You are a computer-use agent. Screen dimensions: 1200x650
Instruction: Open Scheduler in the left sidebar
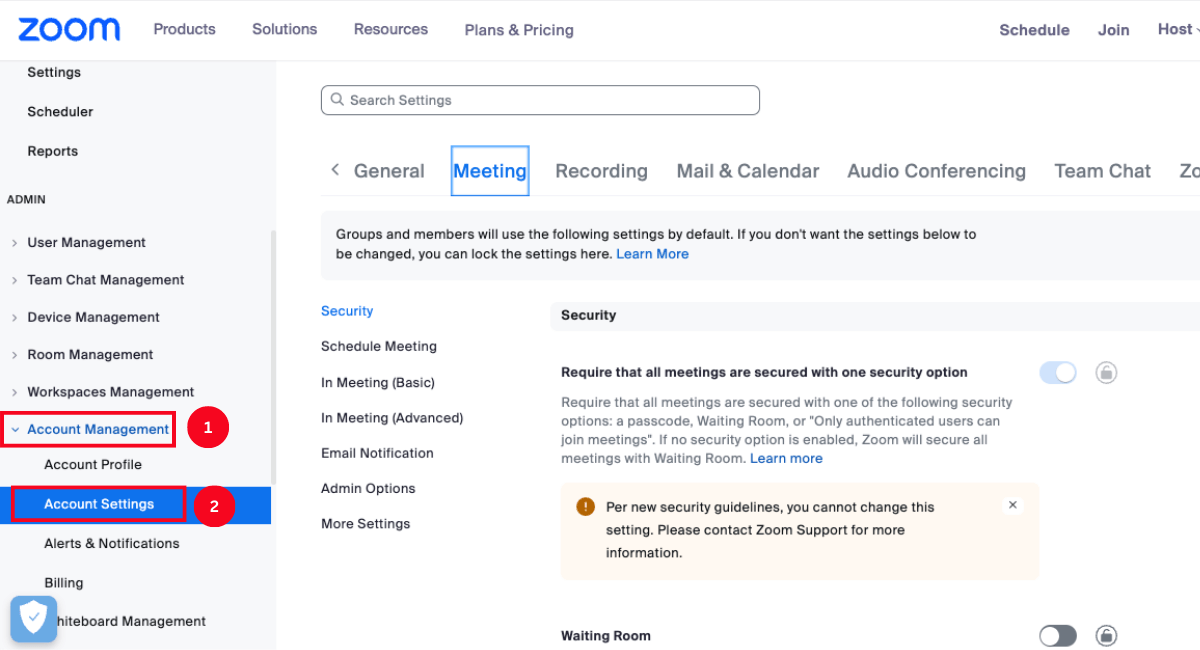(60, 111)
